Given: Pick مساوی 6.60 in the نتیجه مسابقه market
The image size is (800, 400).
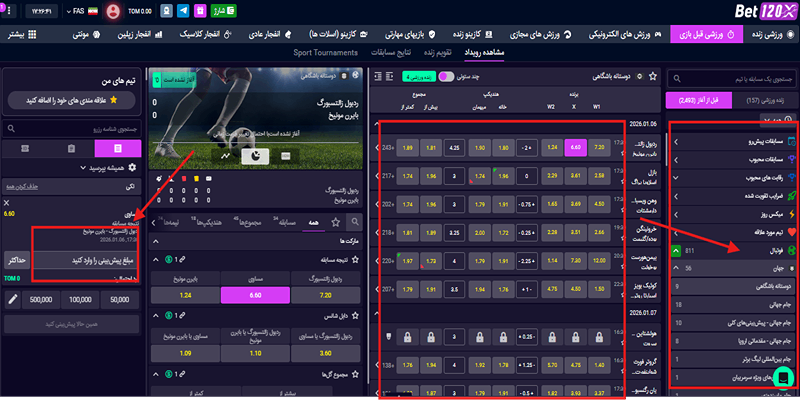Looking at the screenshot, I should 255,295.
